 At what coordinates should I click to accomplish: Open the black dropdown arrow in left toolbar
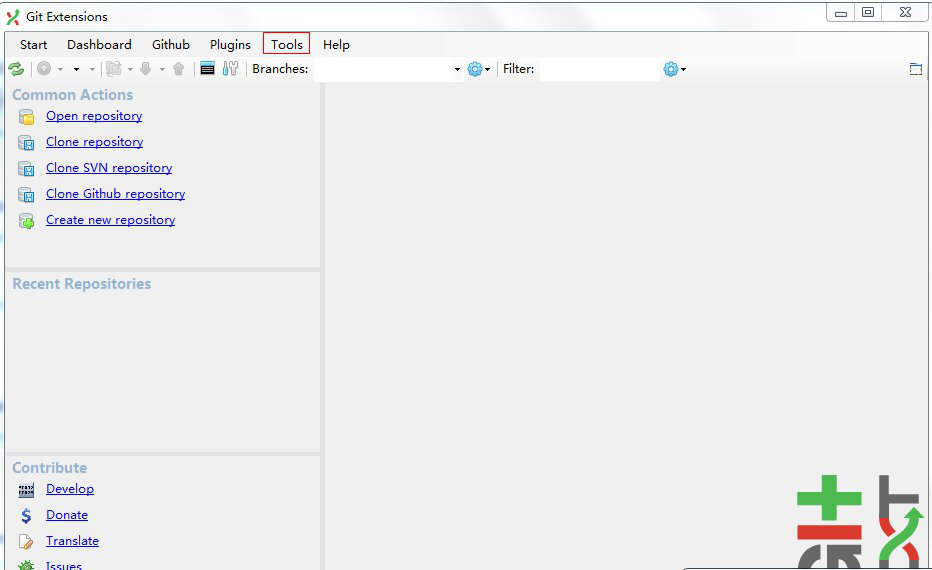(76, 70)
